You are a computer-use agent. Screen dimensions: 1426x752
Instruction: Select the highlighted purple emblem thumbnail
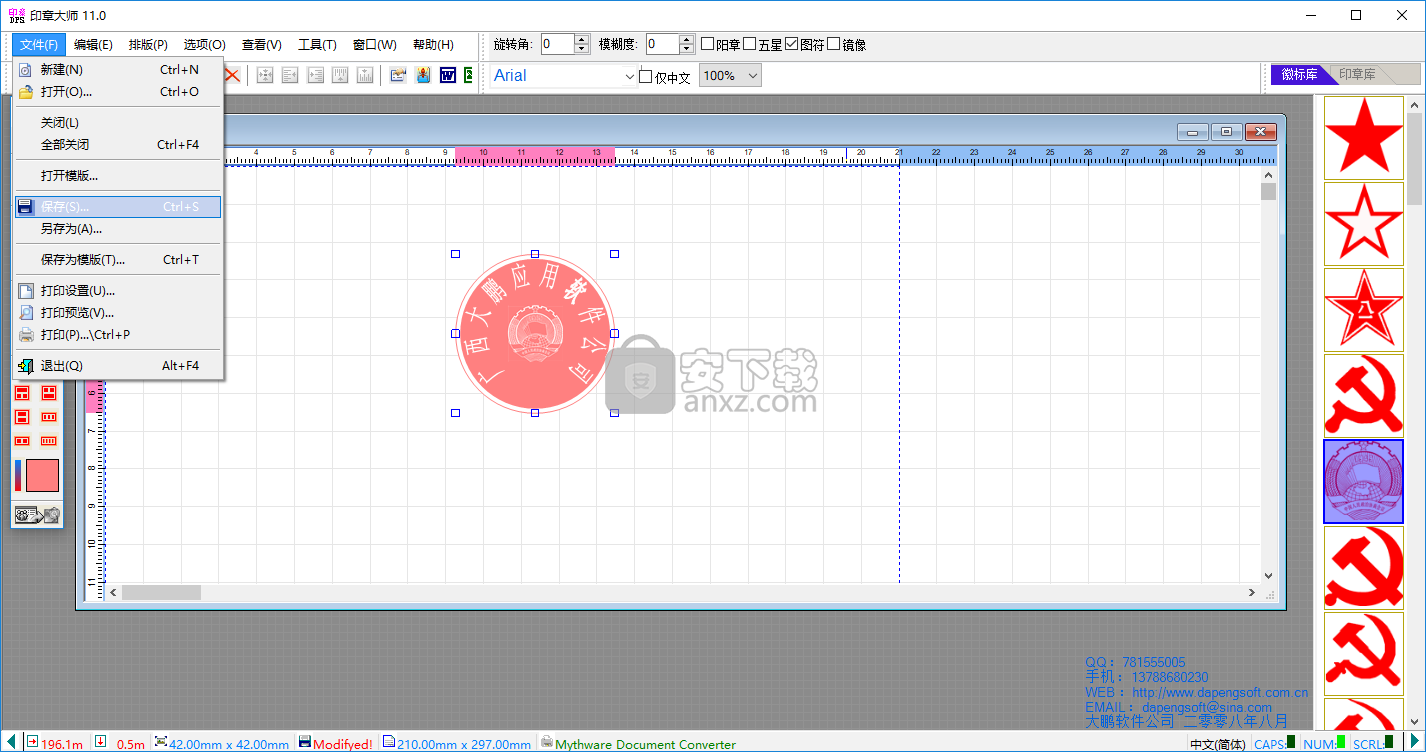1363,481
